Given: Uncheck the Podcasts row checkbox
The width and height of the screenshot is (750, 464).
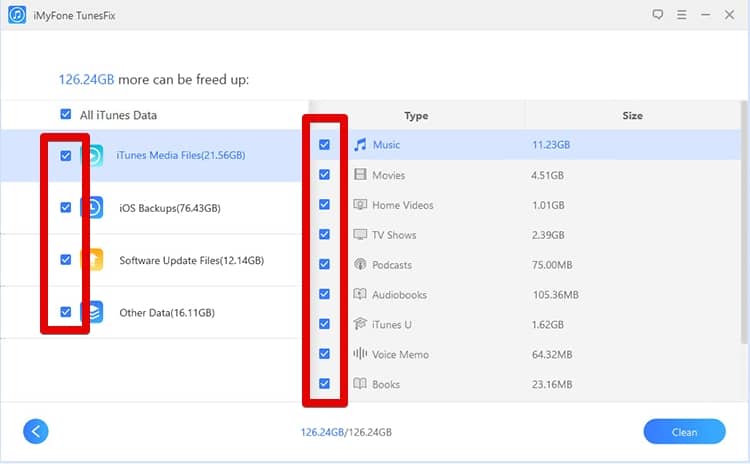Looking at the screenshot, I should coord(324,264).
